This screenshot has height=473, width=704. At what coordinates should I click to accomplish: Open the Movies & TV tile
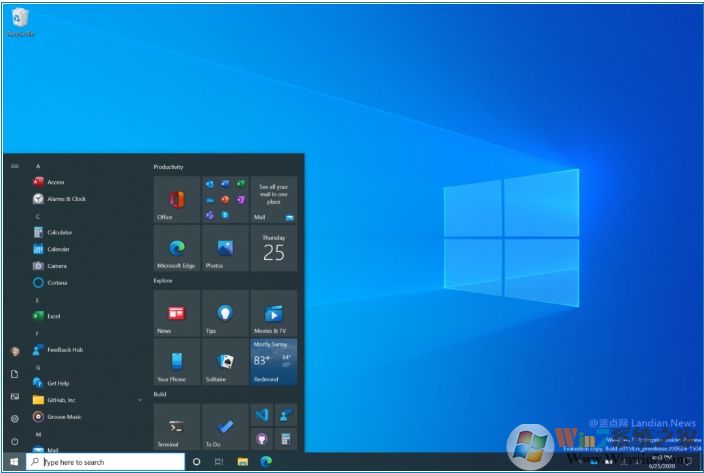click(x=273, y=314)
